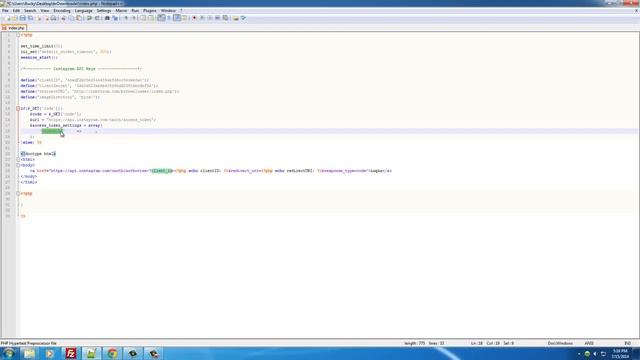Toggle word wrap in the toolbar
The image size is (640, 360).
(161, 18)
